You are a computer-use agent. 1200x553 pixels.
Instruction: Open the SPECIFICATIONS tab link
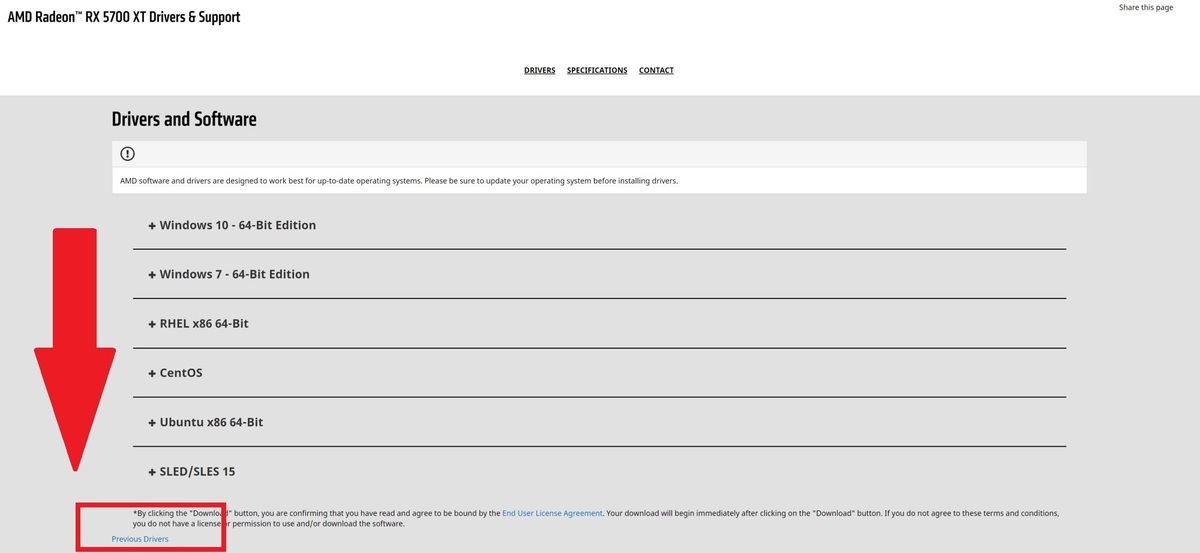tap(597, 71)
